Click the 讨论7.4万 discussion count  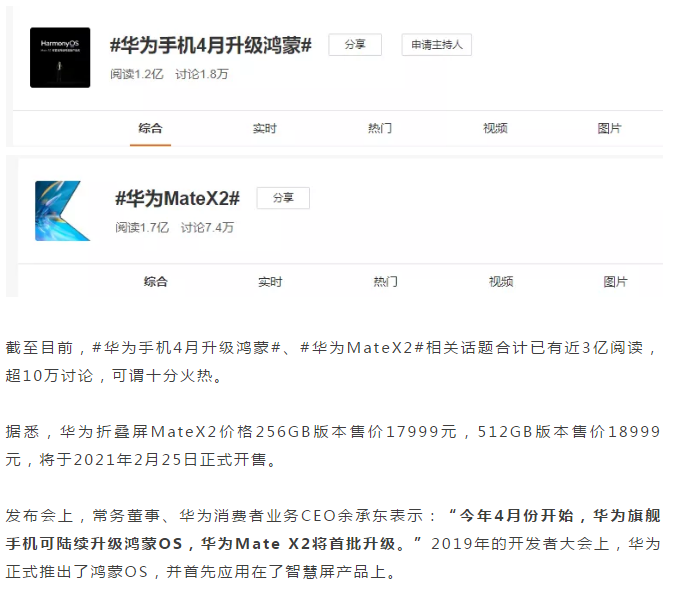207,227
